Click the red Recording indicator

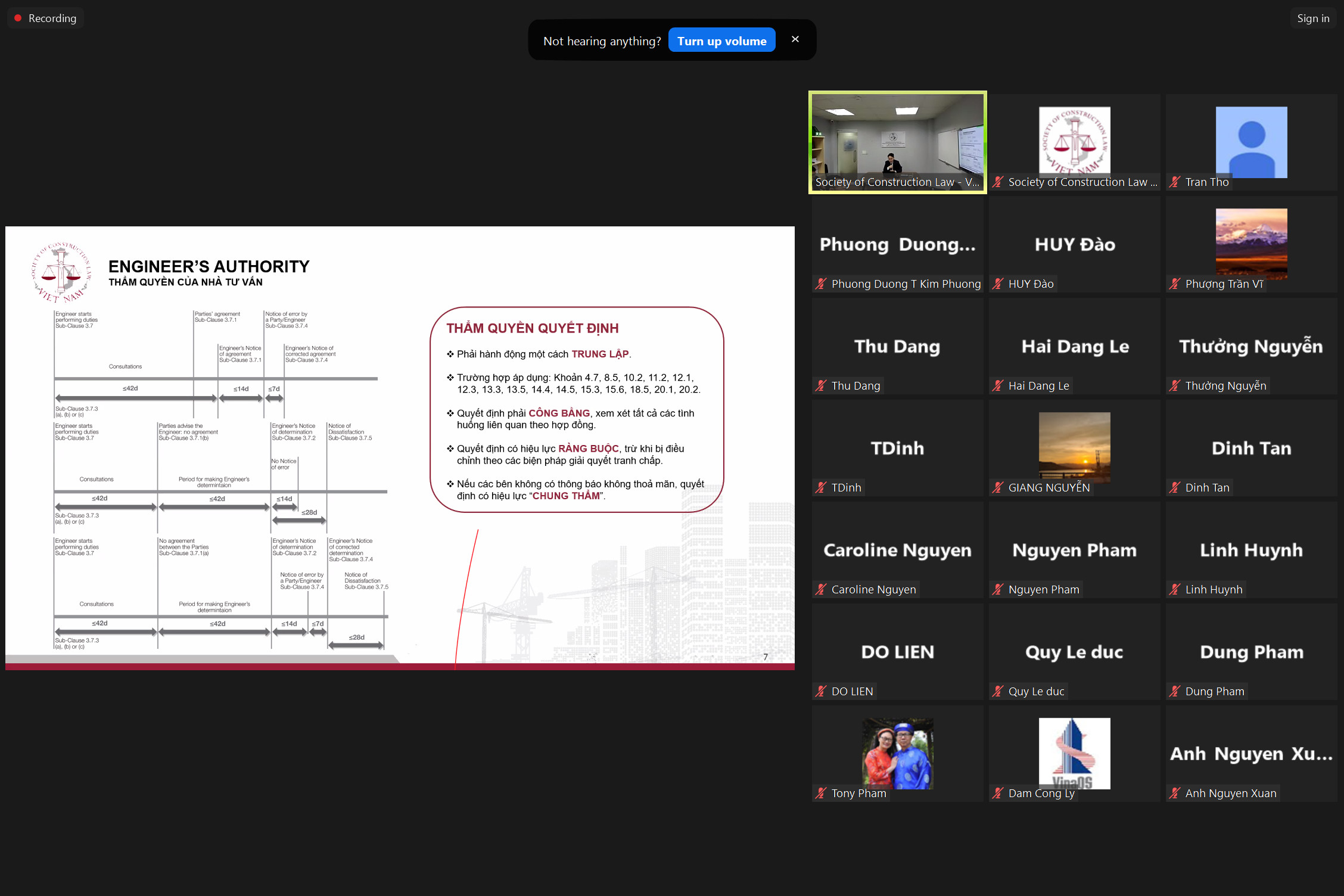[45, 18]
